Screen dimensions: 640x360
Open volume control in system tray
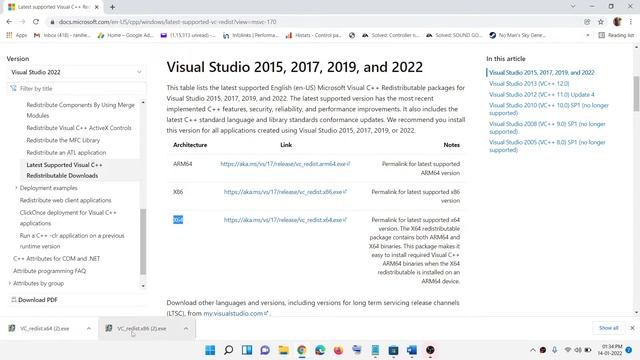coord(578,350)
